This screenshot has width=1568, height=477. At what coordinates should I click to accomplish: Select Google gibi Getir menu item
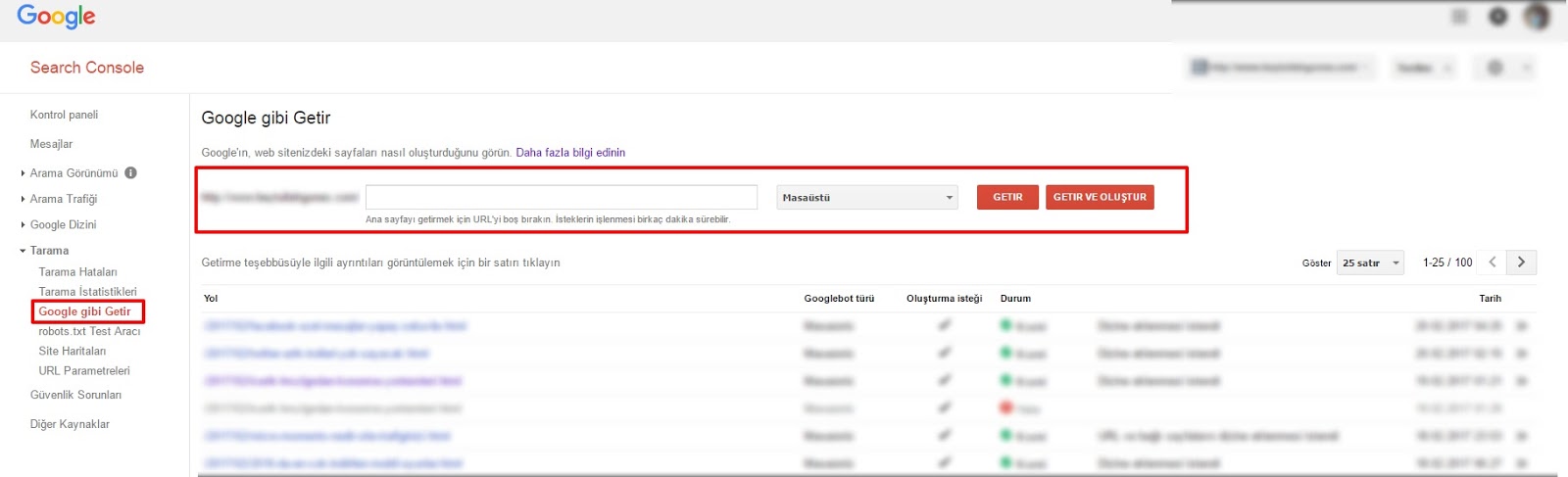(x=84, y=311)
